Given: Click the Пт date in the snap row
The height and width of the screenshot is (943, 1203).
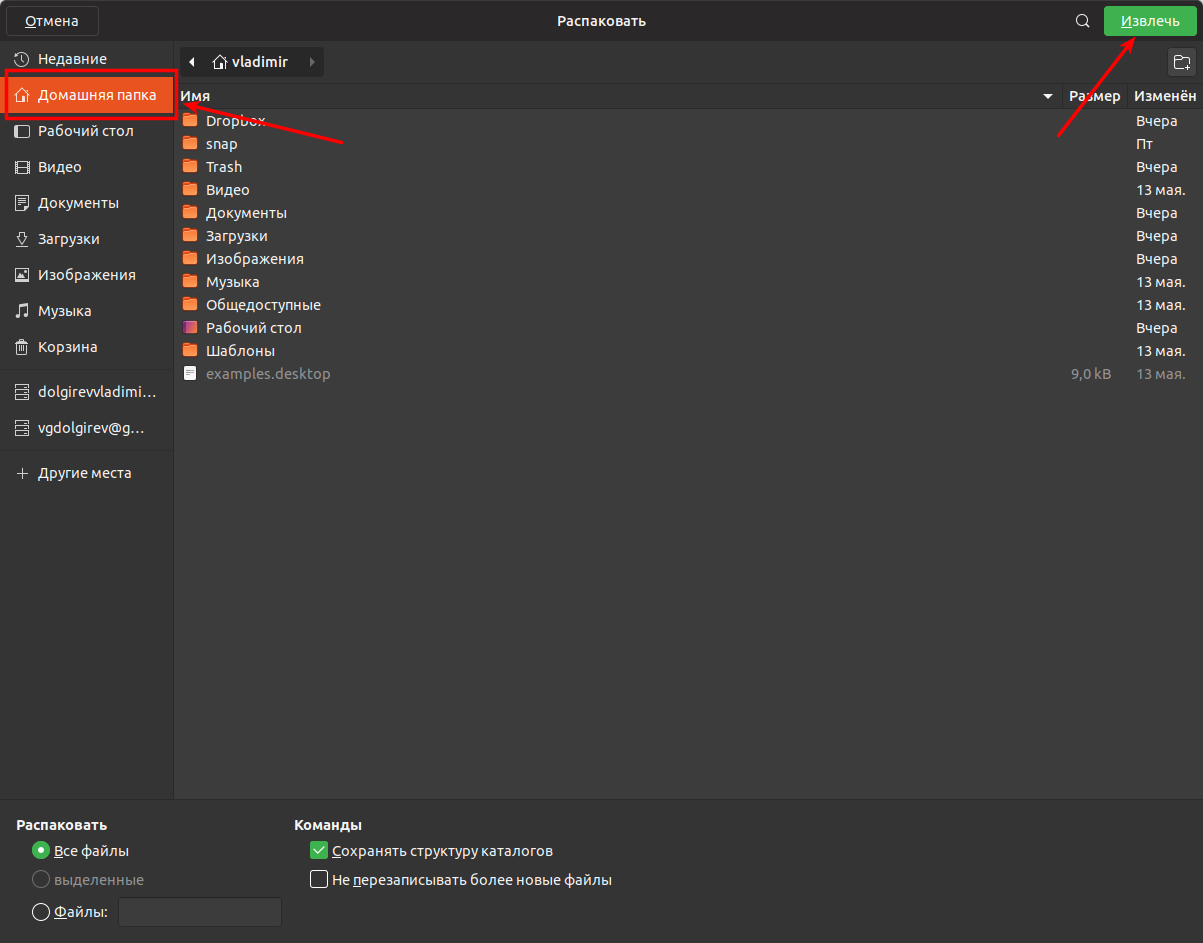Looking at the screenshot, I should pyautogui.click(x=1145, y=144).
